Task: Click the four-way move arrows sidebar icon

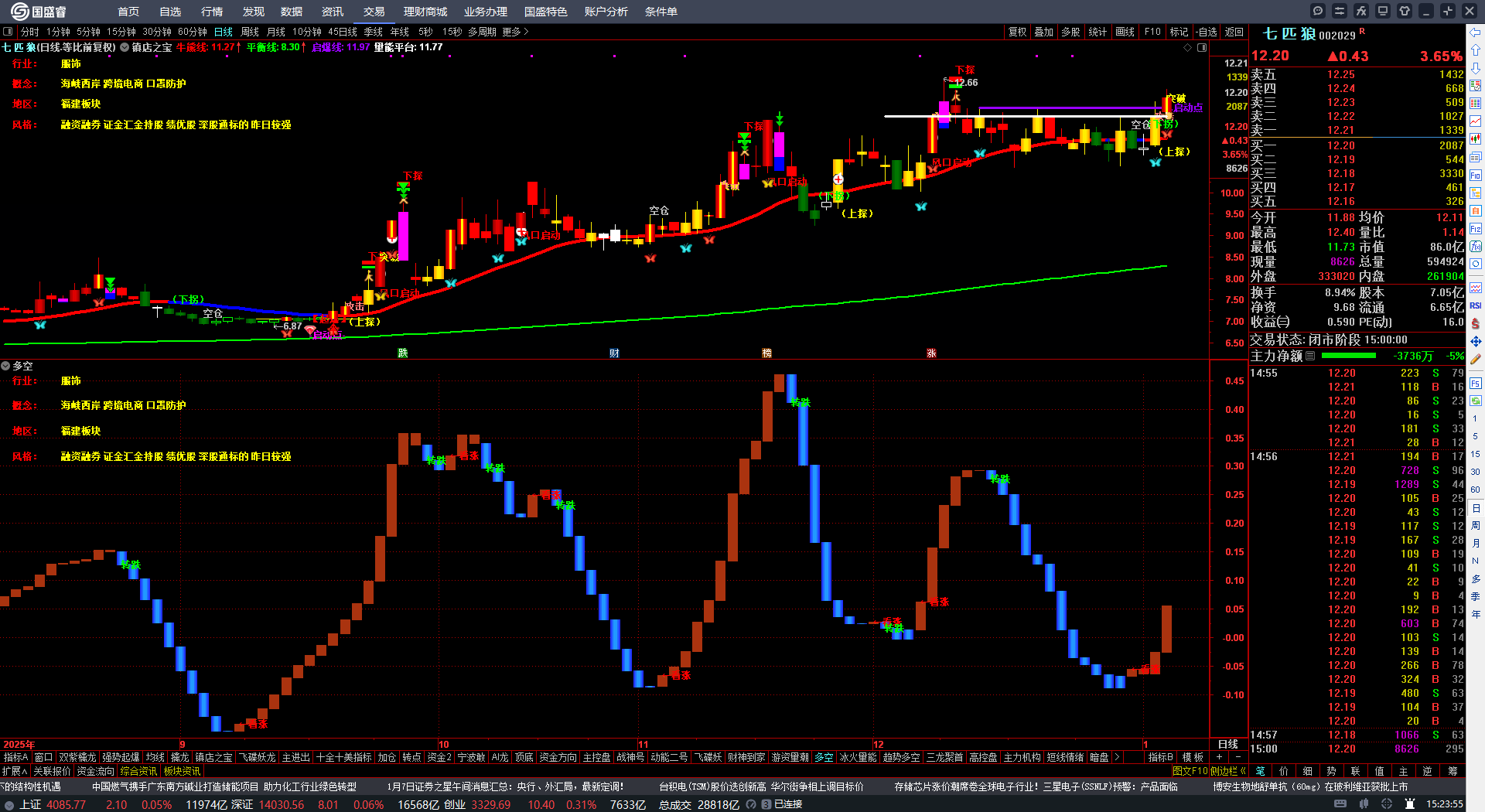Action: point(1476,341)
